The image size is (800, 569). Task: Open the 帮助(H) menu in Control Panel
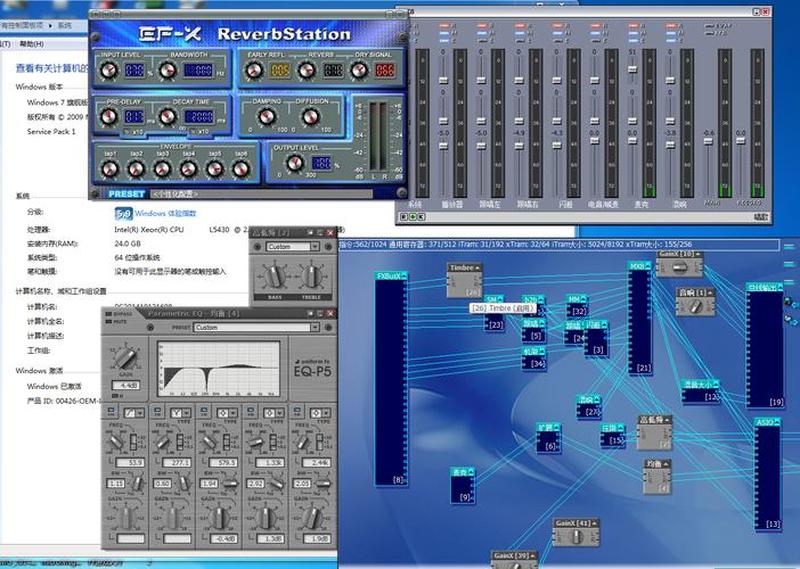coord(32,44)
